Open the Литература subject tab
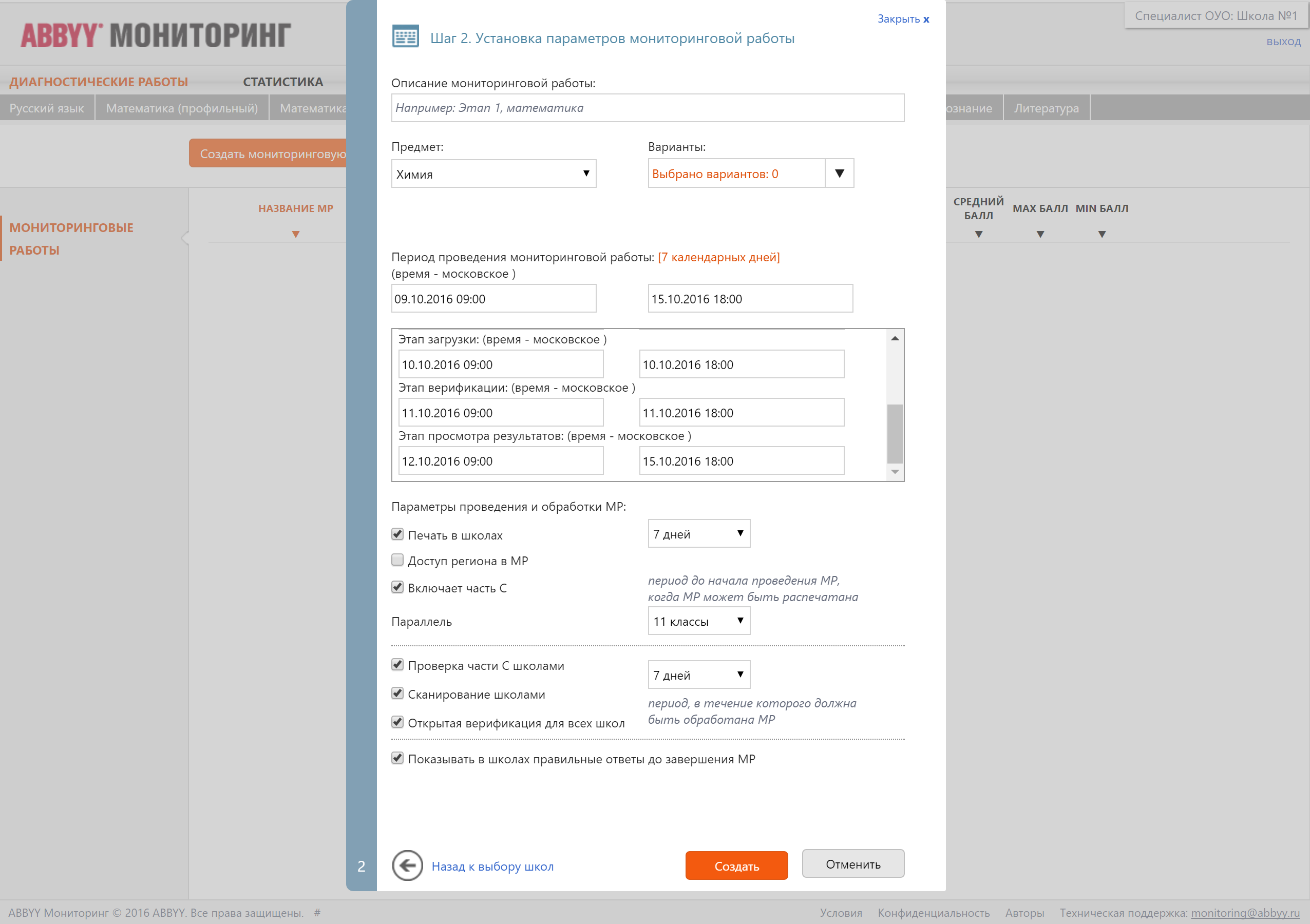This screenshot has height=924, width=1310. click(x=1046, y=108)
